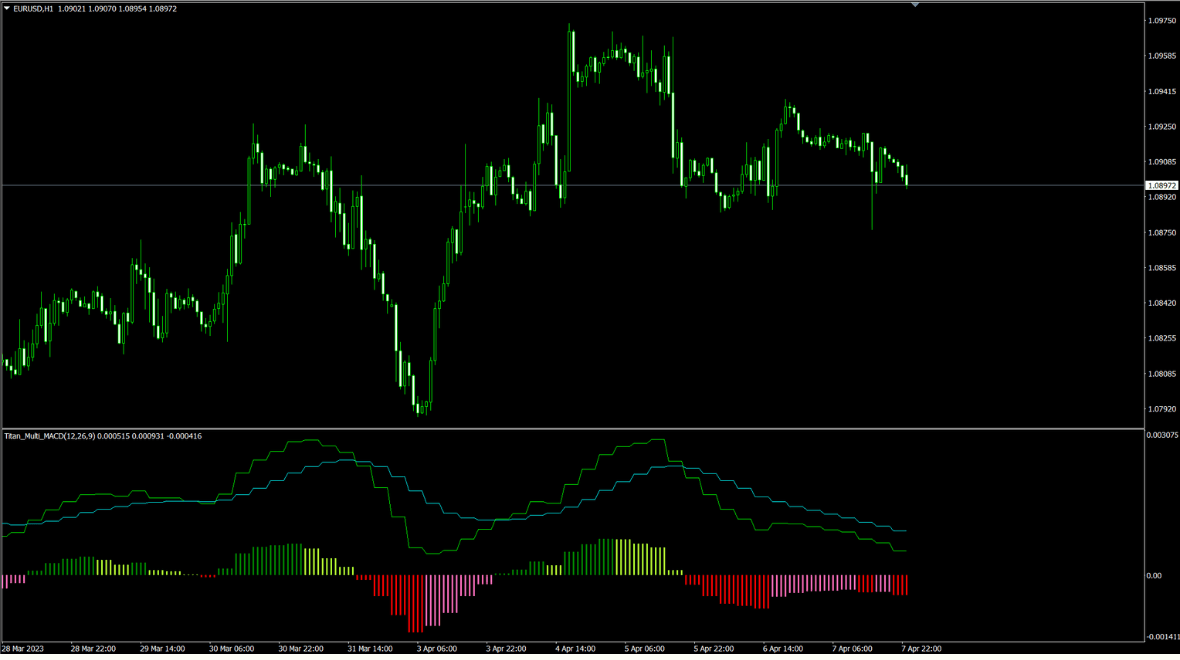The width and height of the screenshot is (1180, 660).
Task: Click the 1.08420 price scale label
Action: [x=1161, y=303]
